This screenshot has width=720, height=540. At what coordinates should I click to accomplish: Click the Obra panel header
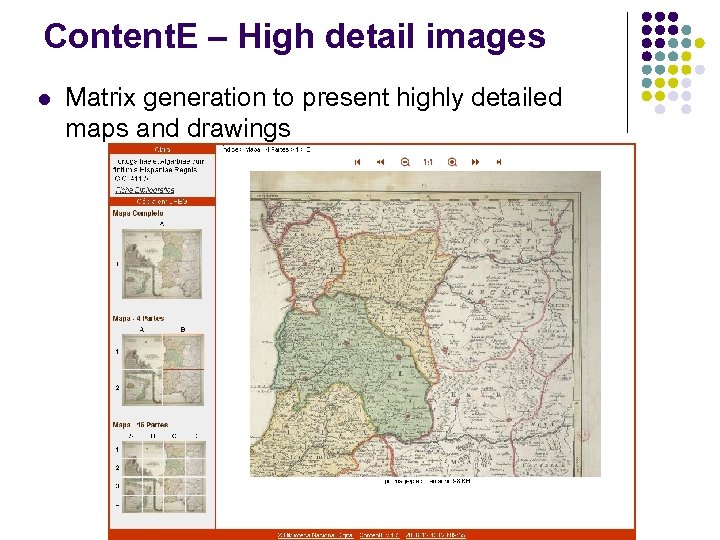[162, 149]
